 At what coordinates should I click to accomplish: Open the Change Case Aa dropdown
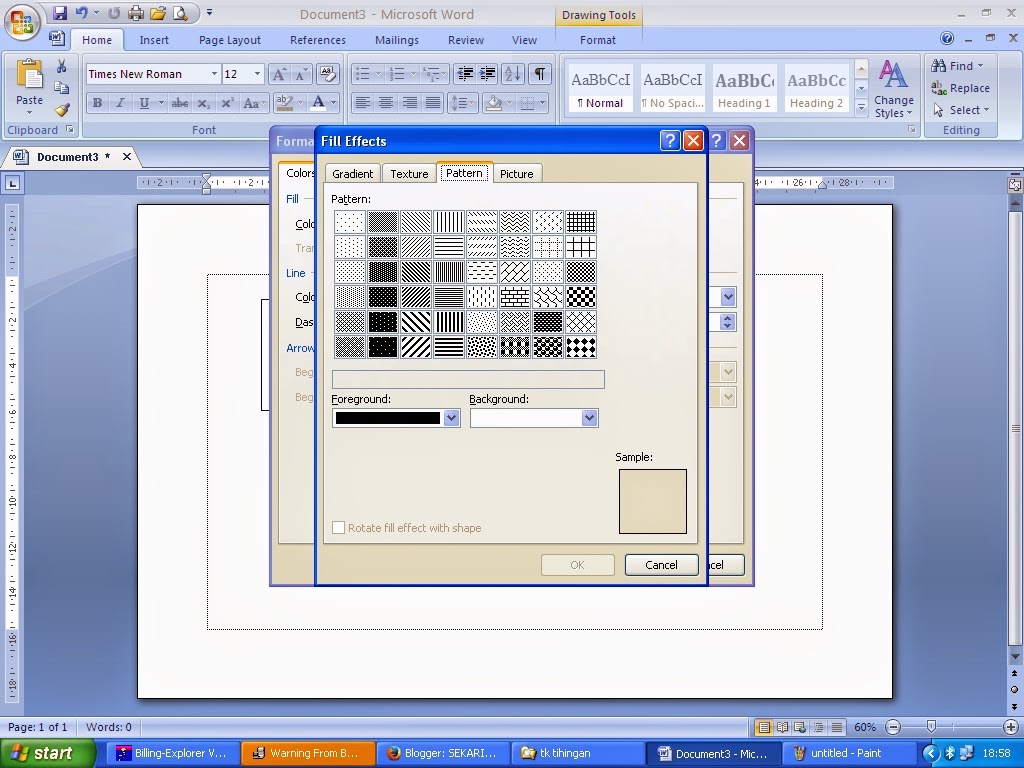point(254,103)
